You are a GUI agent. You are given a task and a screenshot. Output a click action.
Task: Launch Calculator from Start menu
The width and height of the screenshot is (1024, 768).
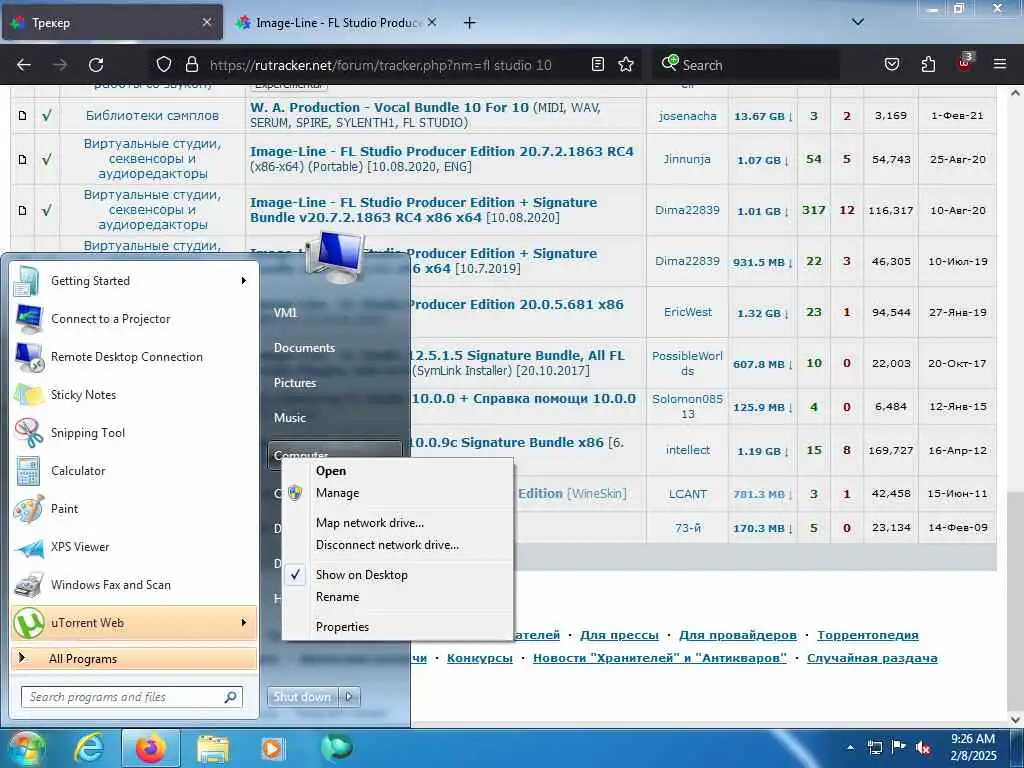133,470
